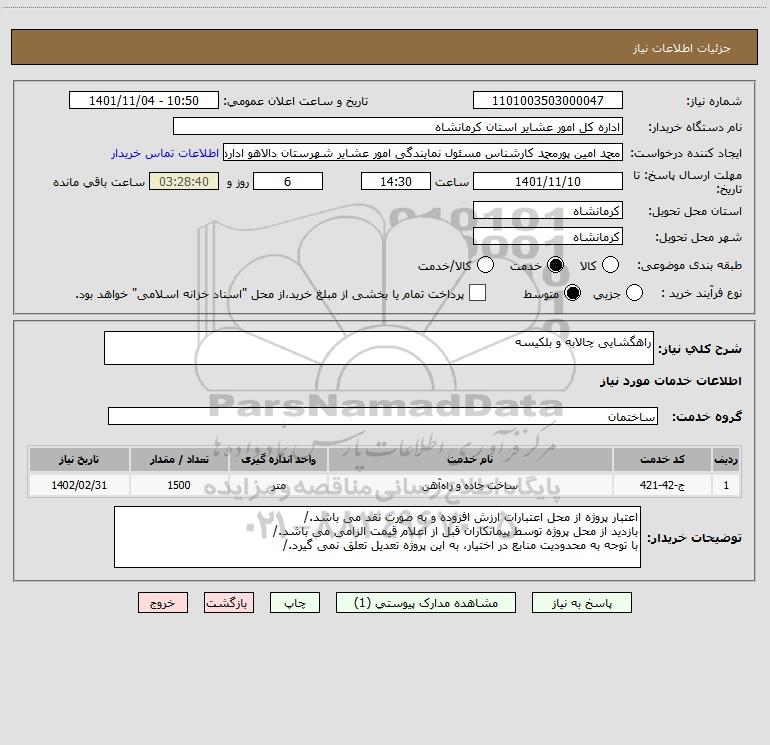The width and height of the screenshot is (770, 745).
Task: Click the خروج exit button
Action: (163, 603)
